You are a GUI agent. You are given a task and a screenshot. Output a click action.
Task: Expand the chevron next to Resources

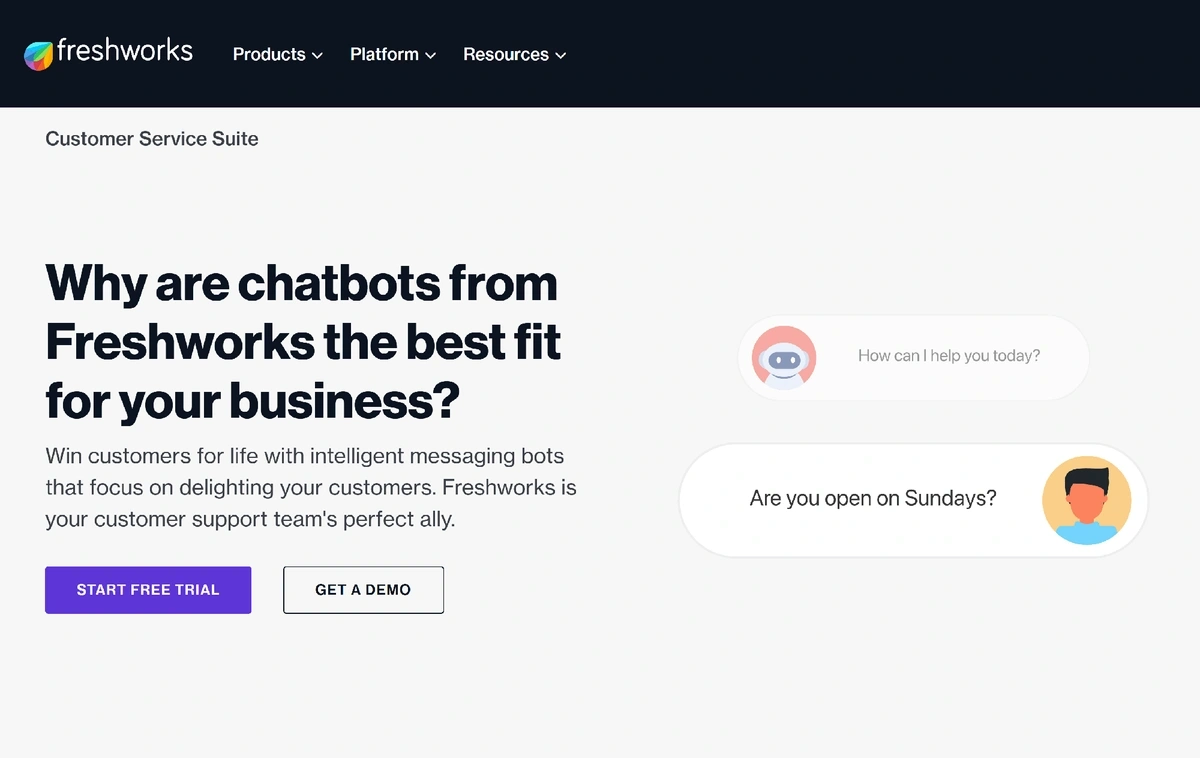point(561,56)
